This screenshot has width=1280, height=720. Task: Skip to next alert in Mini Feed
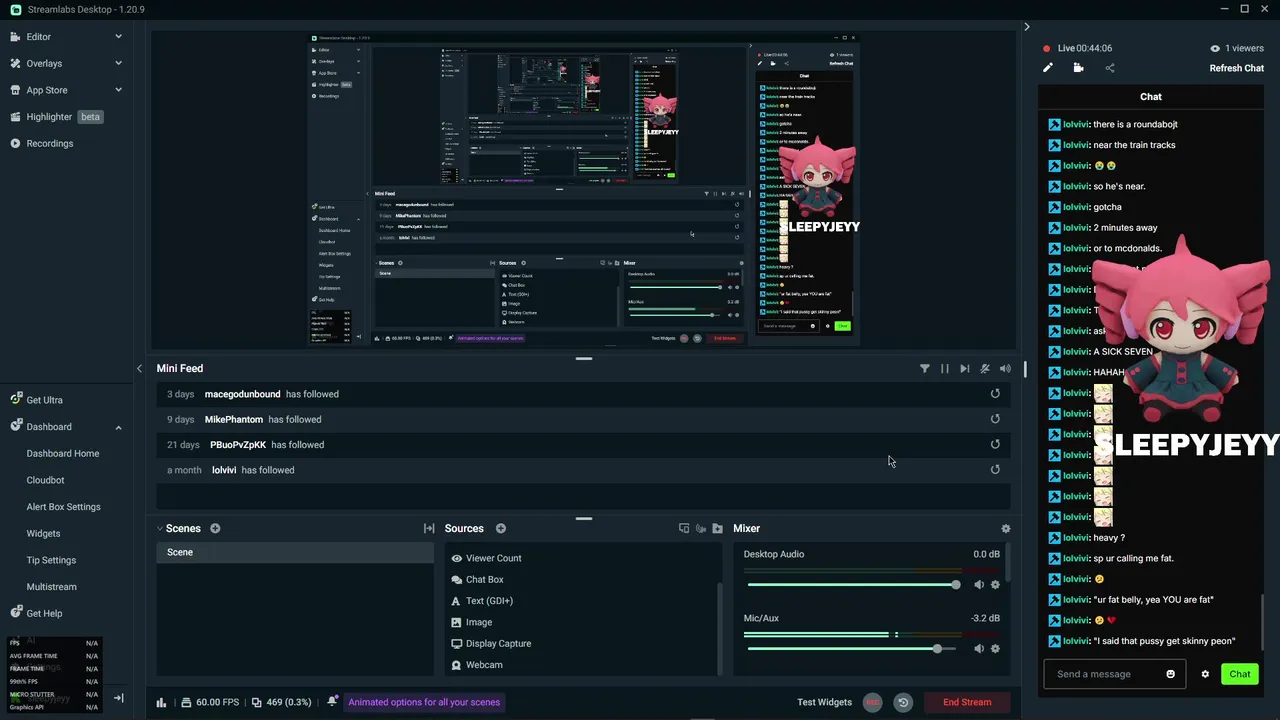[964, 369]
